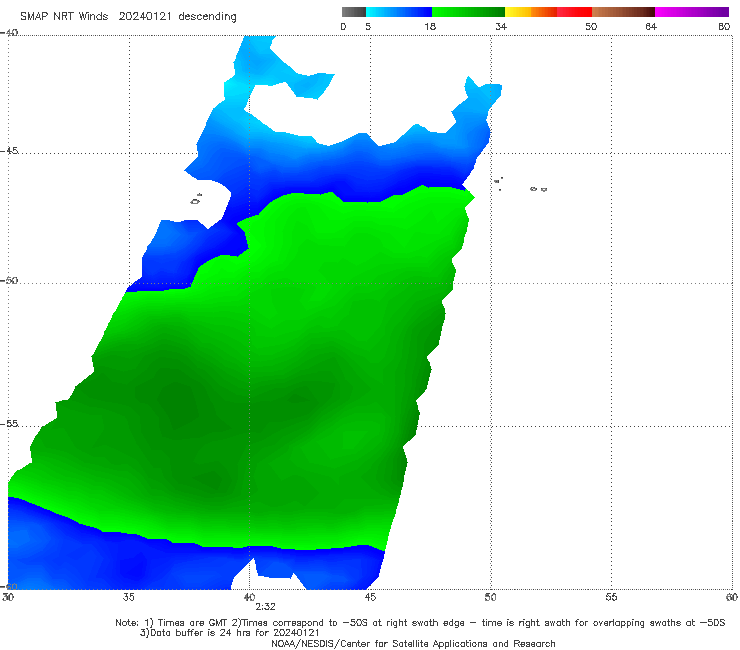Click the 'NOAA/NESDIS/Center for Satellite Applications' credit
The image size is (740, 650).
pos(413,644)
